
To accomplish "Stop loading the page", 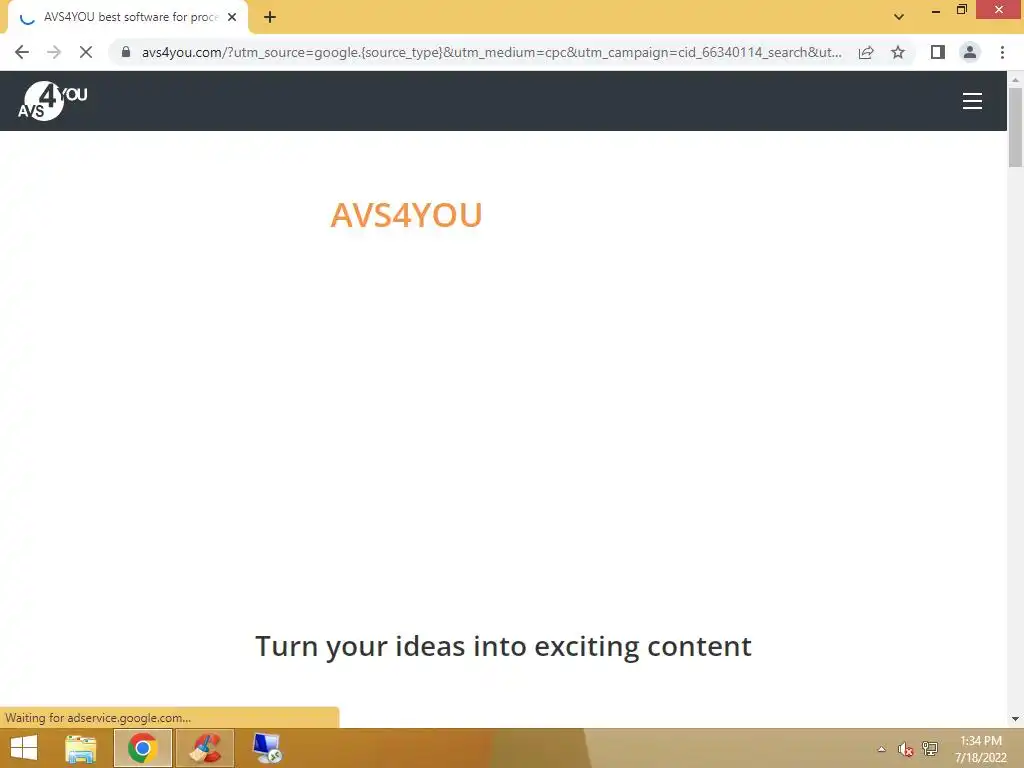I will pyautogui.click(x=86, y=52).
